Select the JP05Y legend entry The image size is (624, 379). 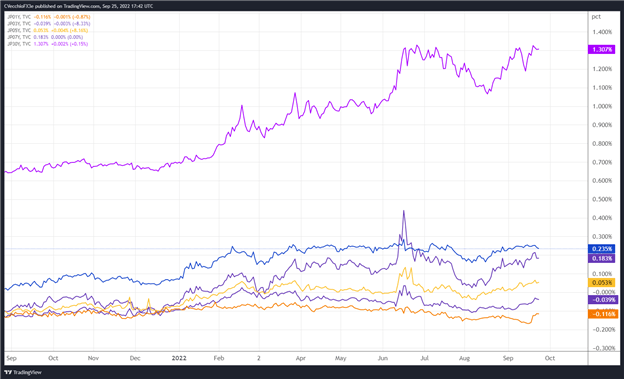coord(48,30)
